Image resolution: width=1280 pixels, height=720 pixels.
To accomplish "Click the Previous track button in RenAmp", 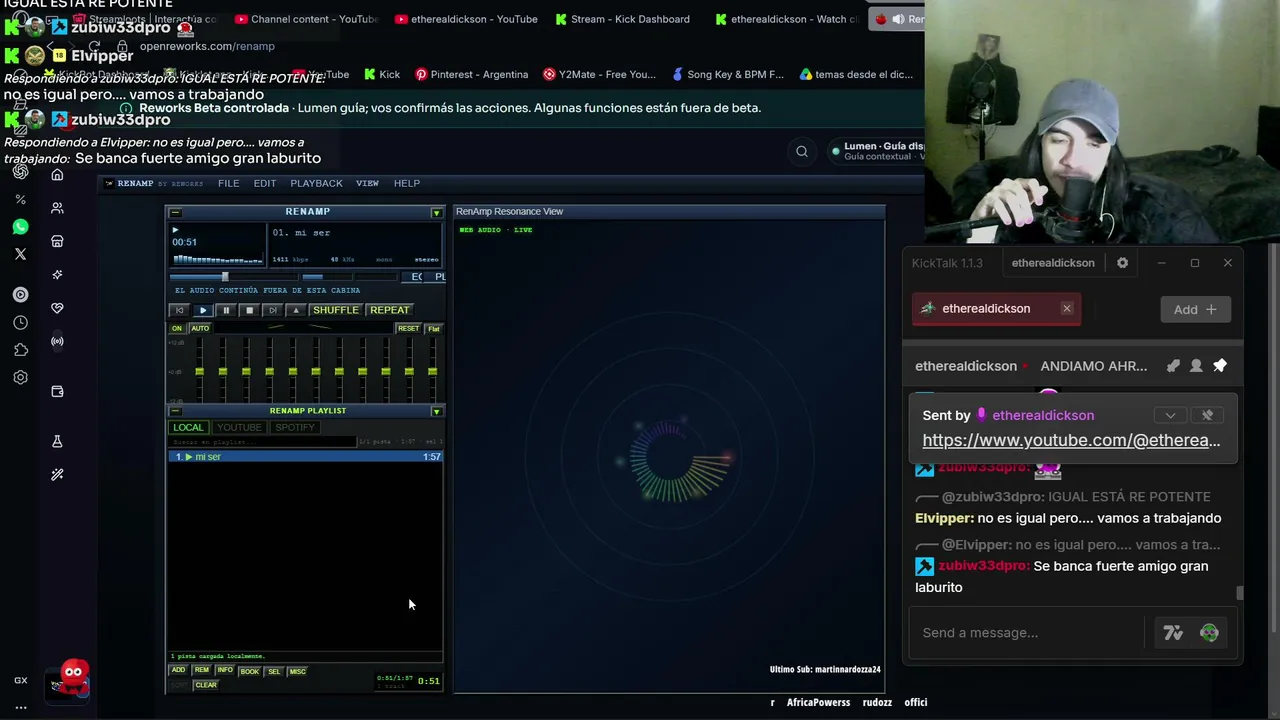I will (x=180, y=310).
